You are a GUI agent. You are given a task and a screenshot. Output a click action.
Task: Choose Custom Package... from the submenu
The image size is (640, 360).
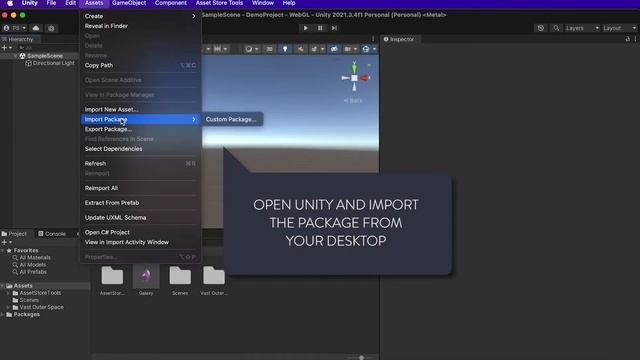232,120
